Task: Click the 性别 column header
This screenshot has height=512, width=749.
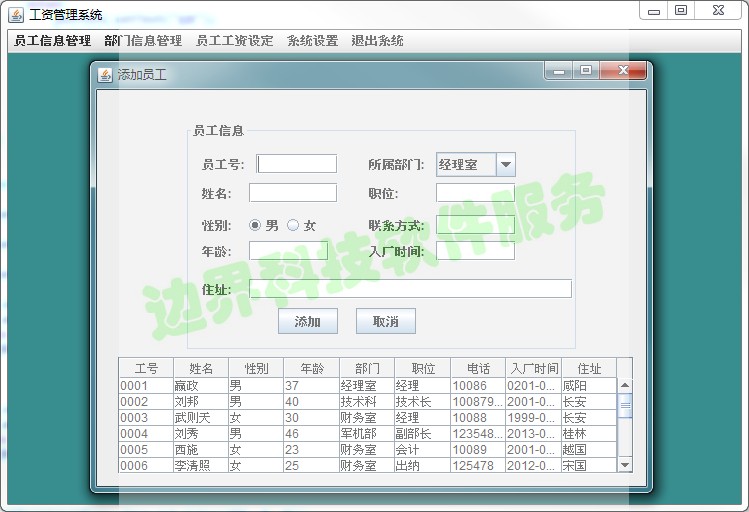Action: 257,368
